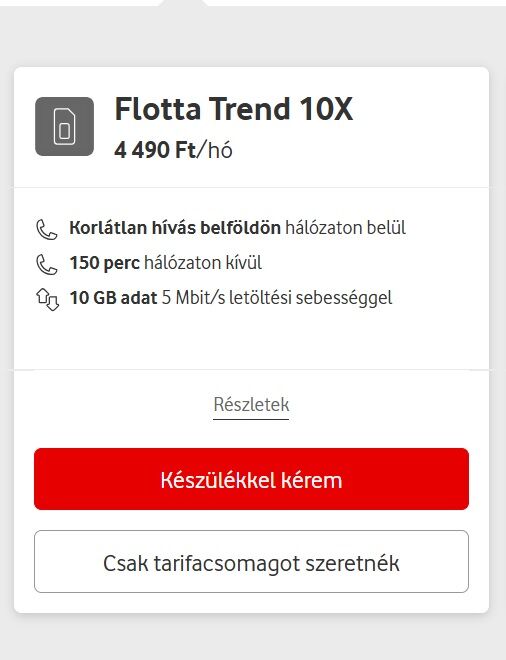Click the hálózaton belül text
Viewport: 506px width, 660px height.
[346, 228]
